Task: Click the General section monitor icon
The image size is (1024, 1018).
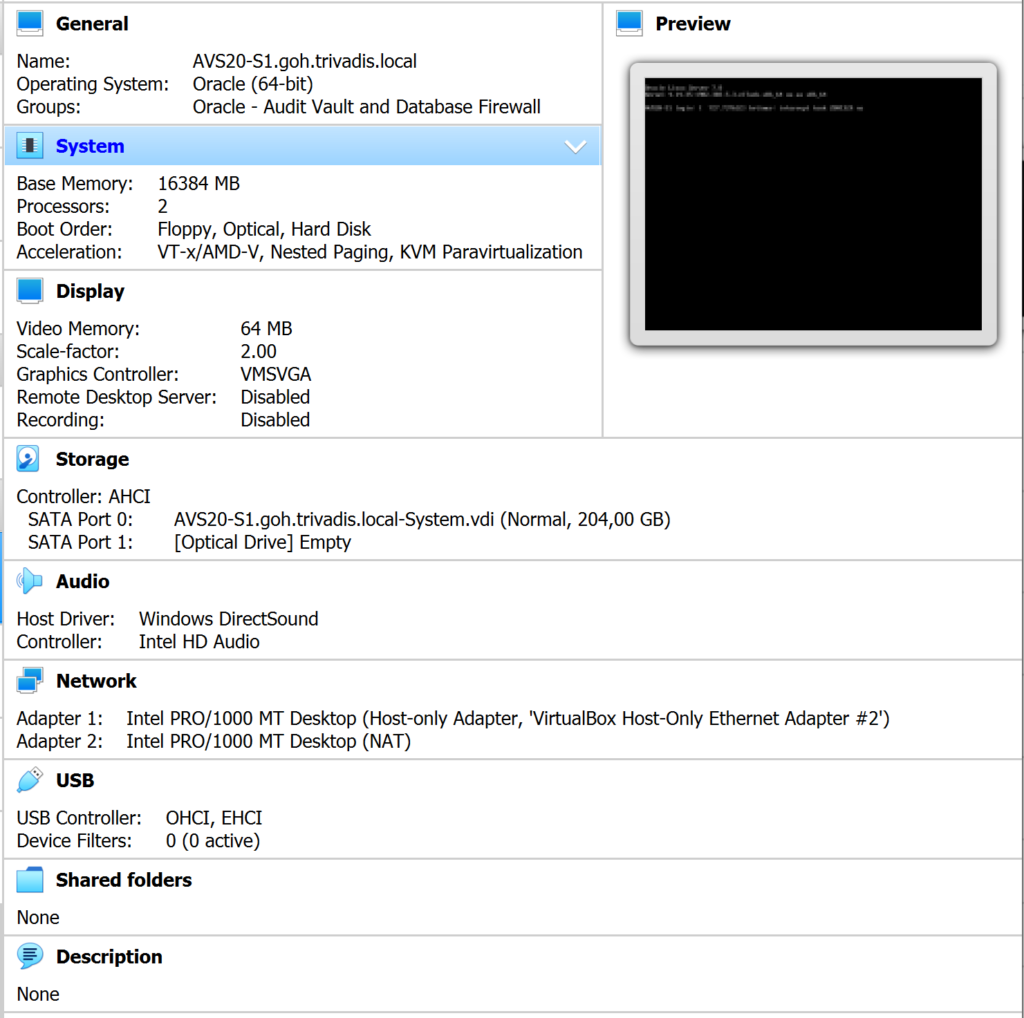Action: coord(29,23)
